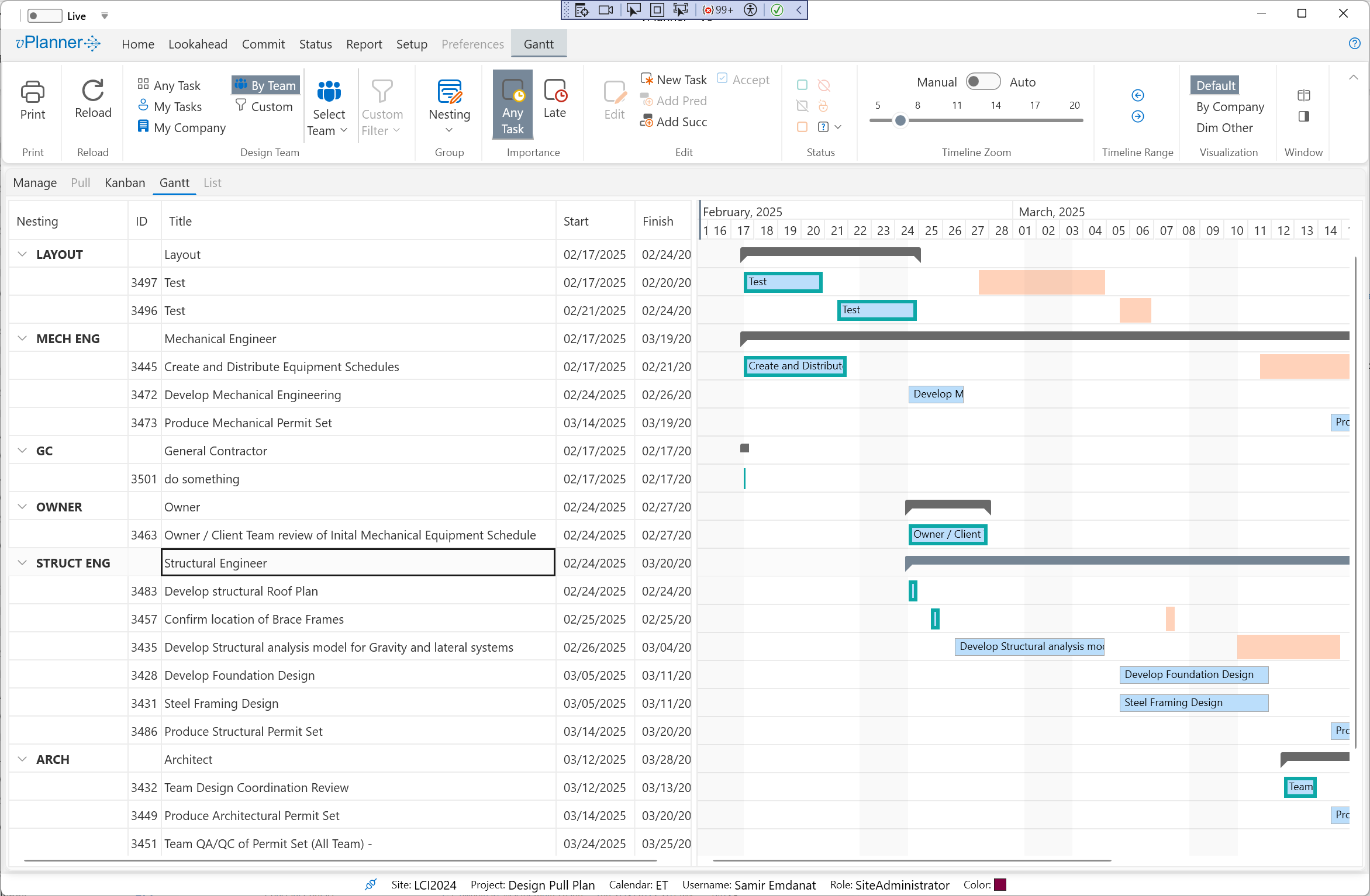Click the Develop Foundation Design Gantt bar
The width and height of the screenshot is (1370, 896).
(1193, 674)
